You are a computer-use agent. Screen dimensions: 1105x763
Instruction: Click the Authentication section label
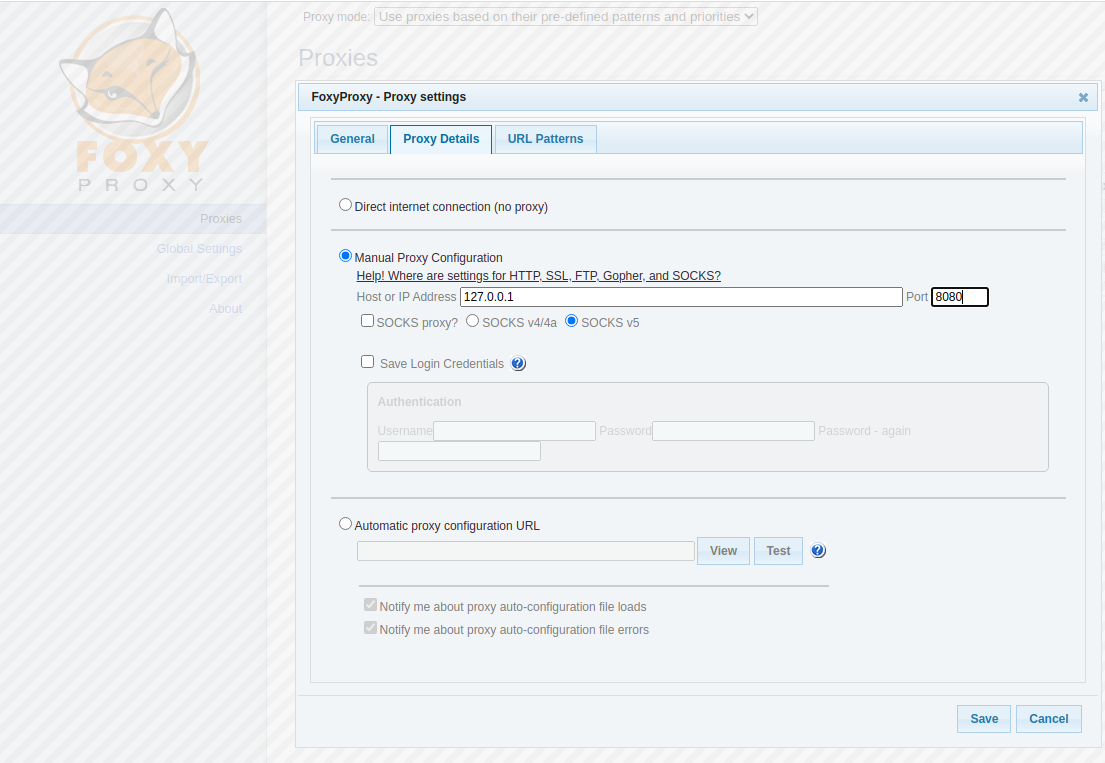click(419, 402)
